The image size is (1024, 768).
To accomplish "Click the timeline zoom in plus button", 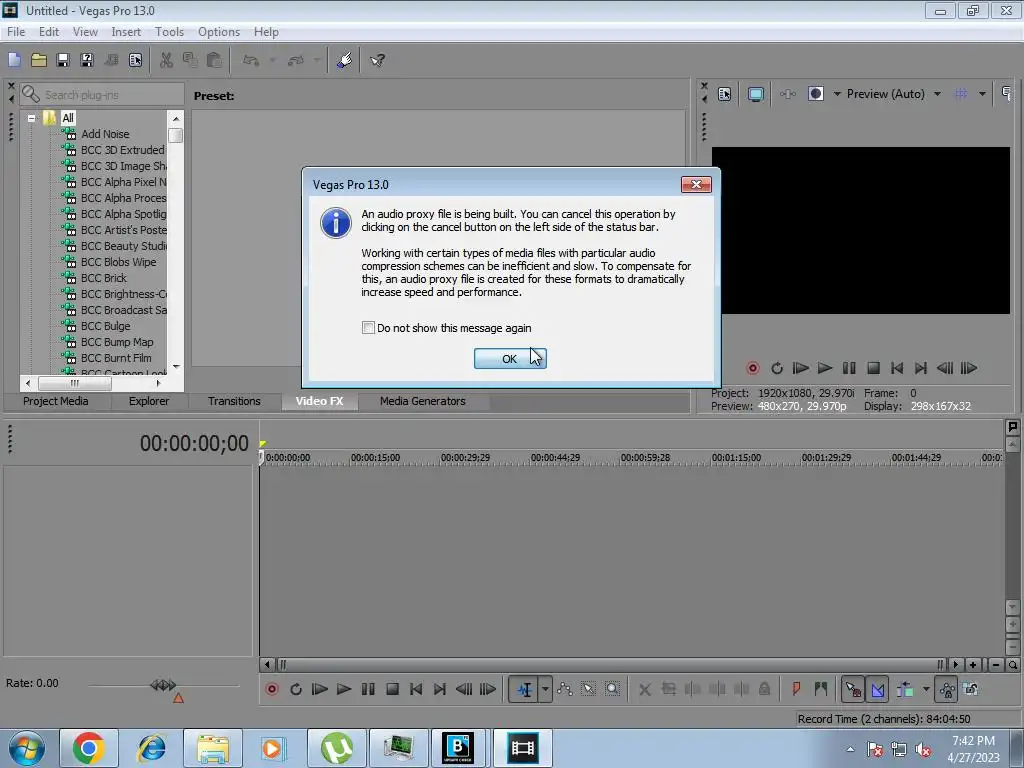I will tap(973, 665).
